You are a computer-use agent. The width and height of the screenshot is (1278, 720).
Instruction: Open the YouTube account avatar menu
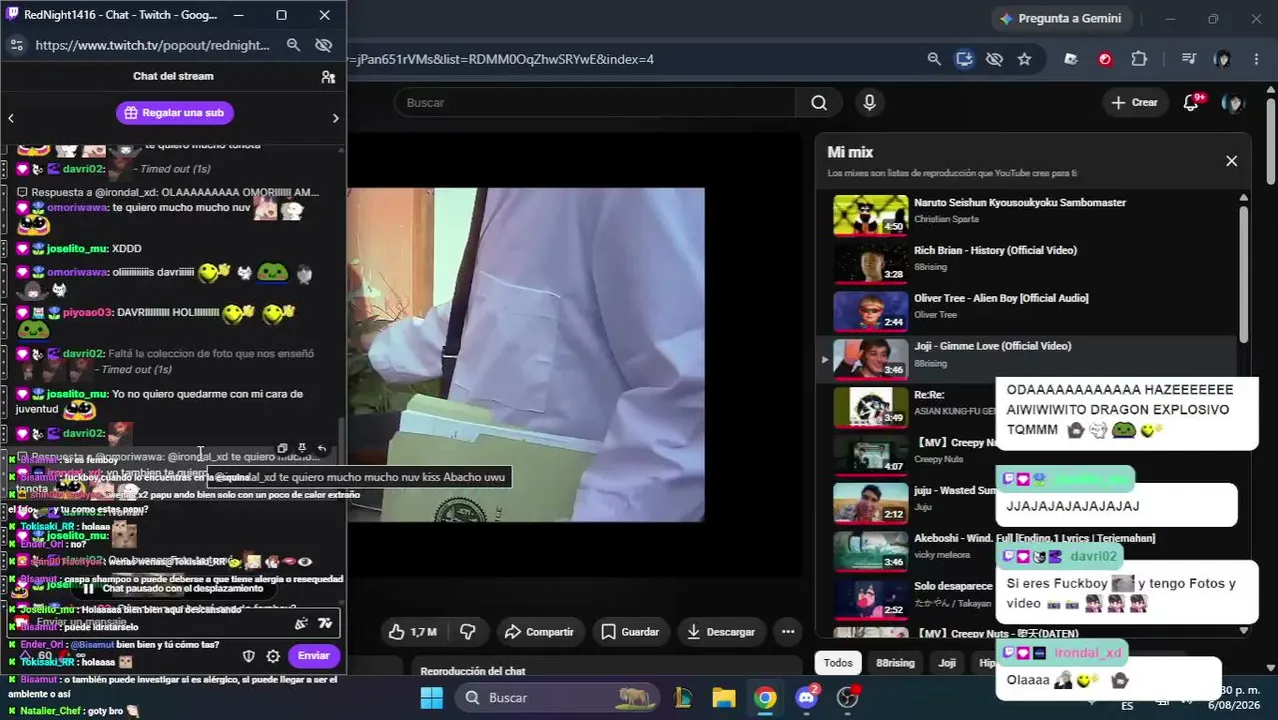pyautogui.click(x=1234, y=103)
